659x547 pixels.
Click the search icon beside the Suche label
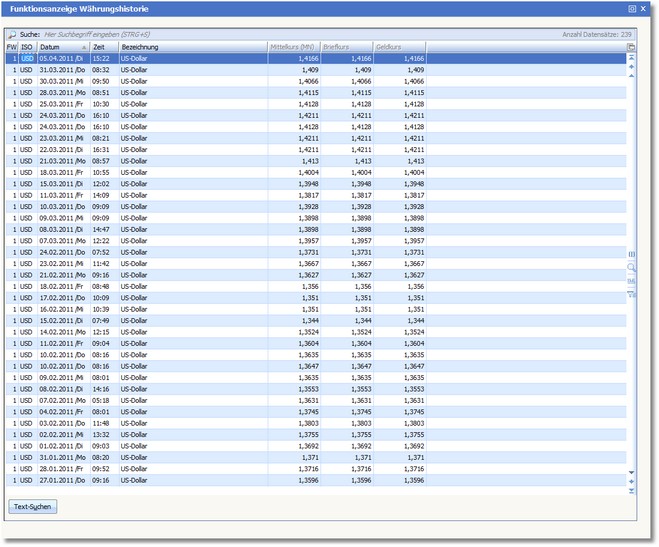[x=12, y=34]
